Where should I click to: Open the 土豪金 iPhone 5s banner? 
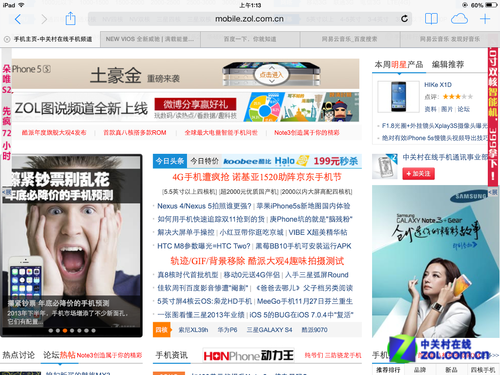click(185, 74)
